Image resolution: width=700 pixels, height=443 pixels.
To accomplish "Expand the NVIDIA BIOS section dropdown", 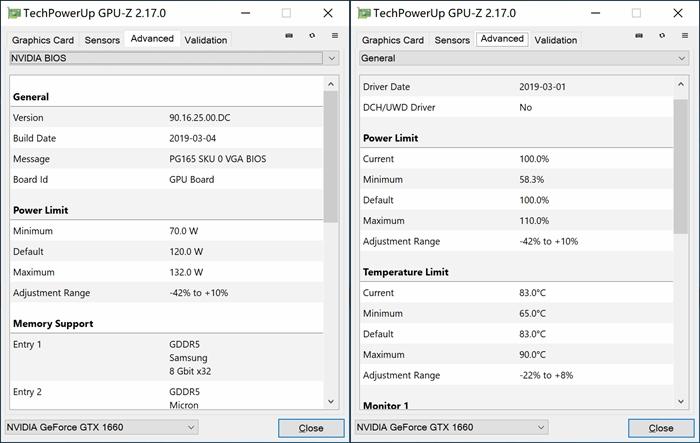I will pyautogui.click(x=331, y=58).
